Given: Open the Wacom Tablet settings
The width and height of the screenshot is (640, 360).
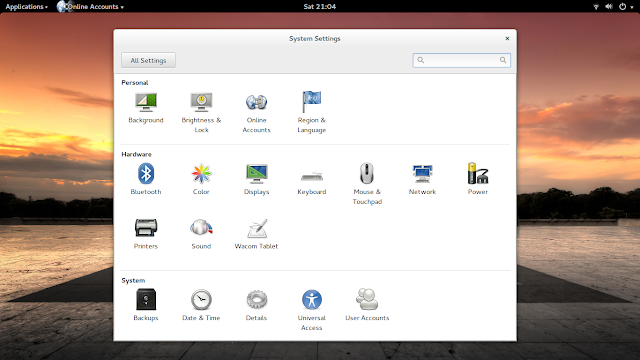Looking at the screenshot, I should pyautogui.click(x=256, y=234).
